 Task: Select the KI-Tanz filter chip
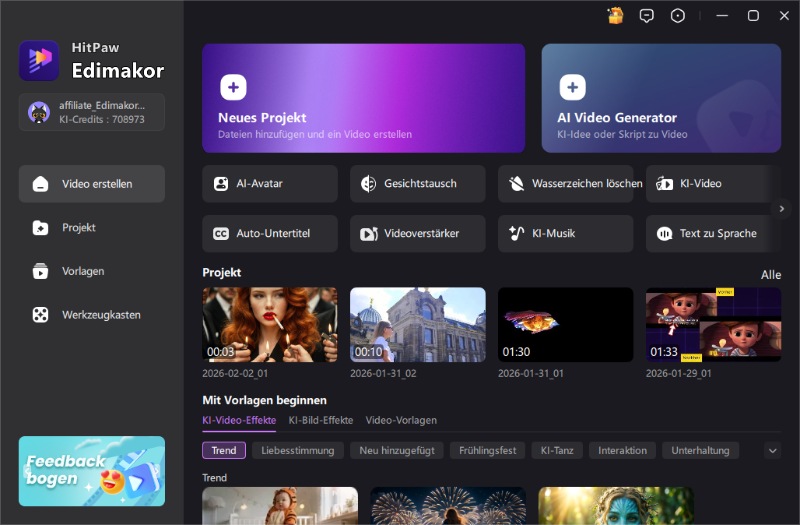point(557,451)
